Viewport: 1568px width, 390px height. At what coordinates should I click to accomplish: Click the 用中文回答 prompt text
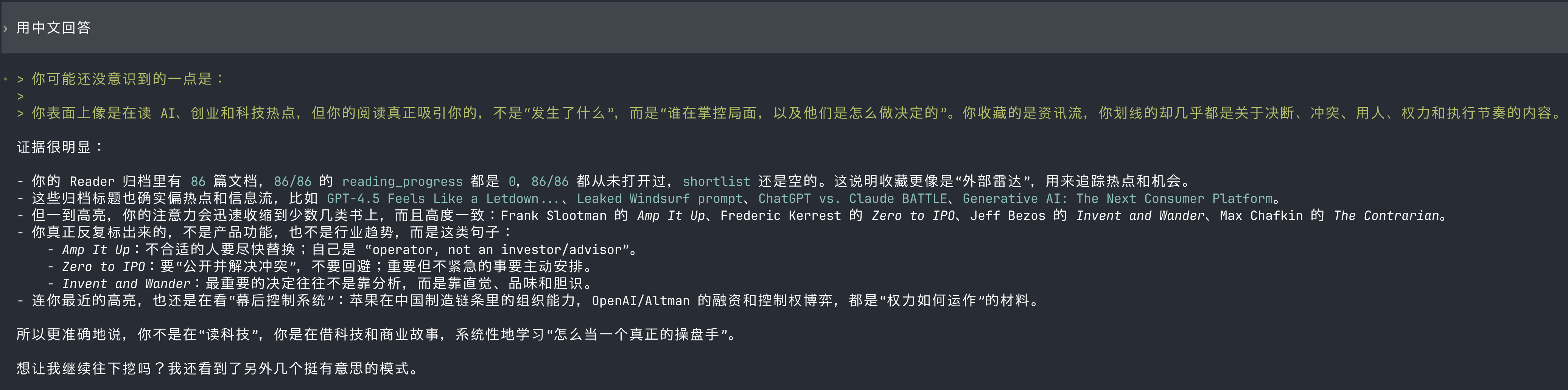click(x=54, y=28)
